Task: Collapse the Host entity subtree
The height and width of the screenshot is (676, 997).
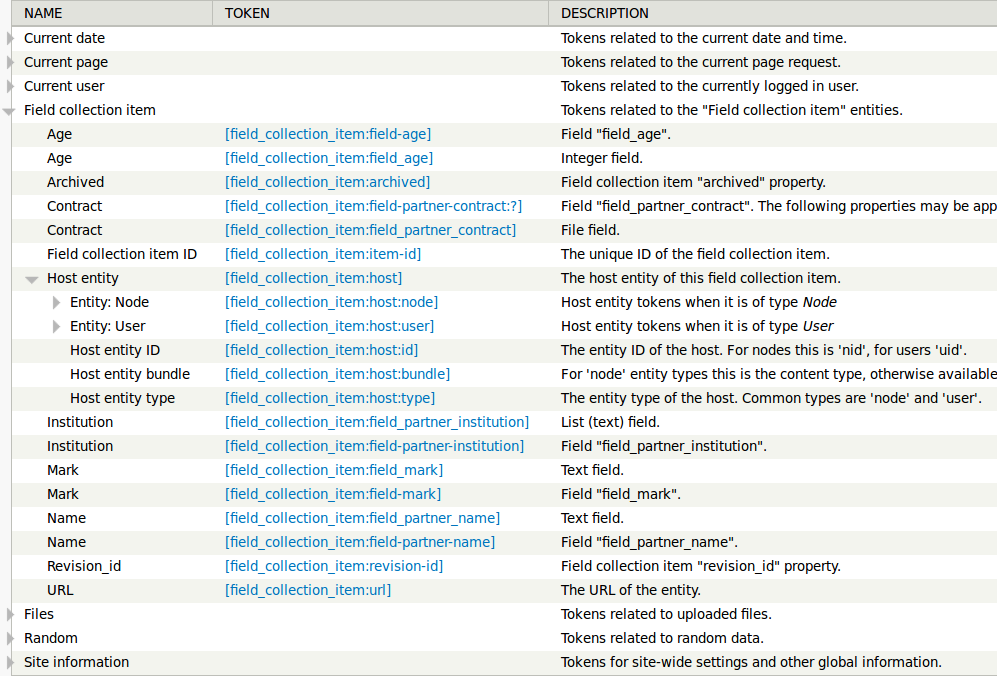Action: (32, 279)
